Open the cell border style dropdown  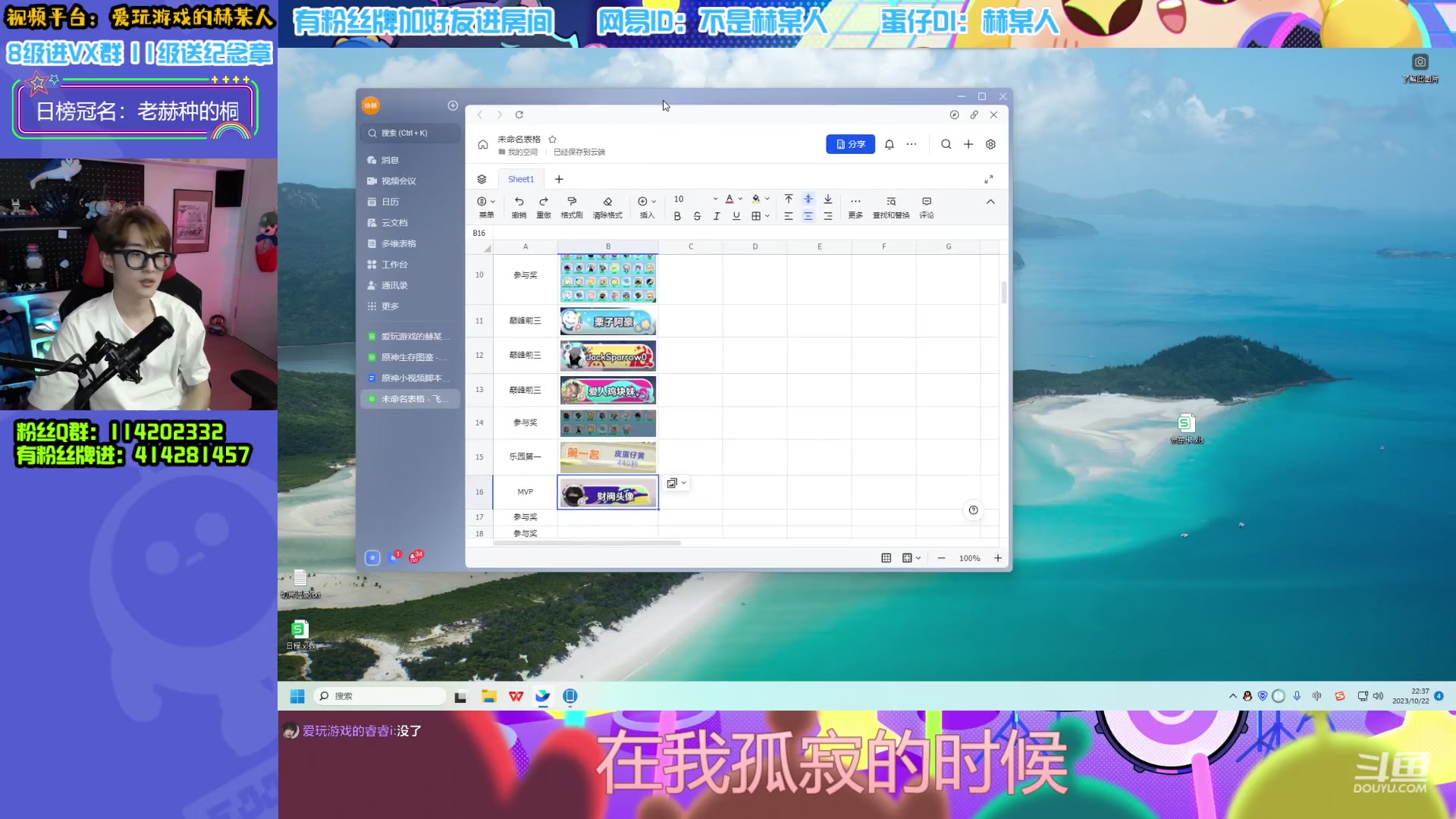(x=767, y=216)
